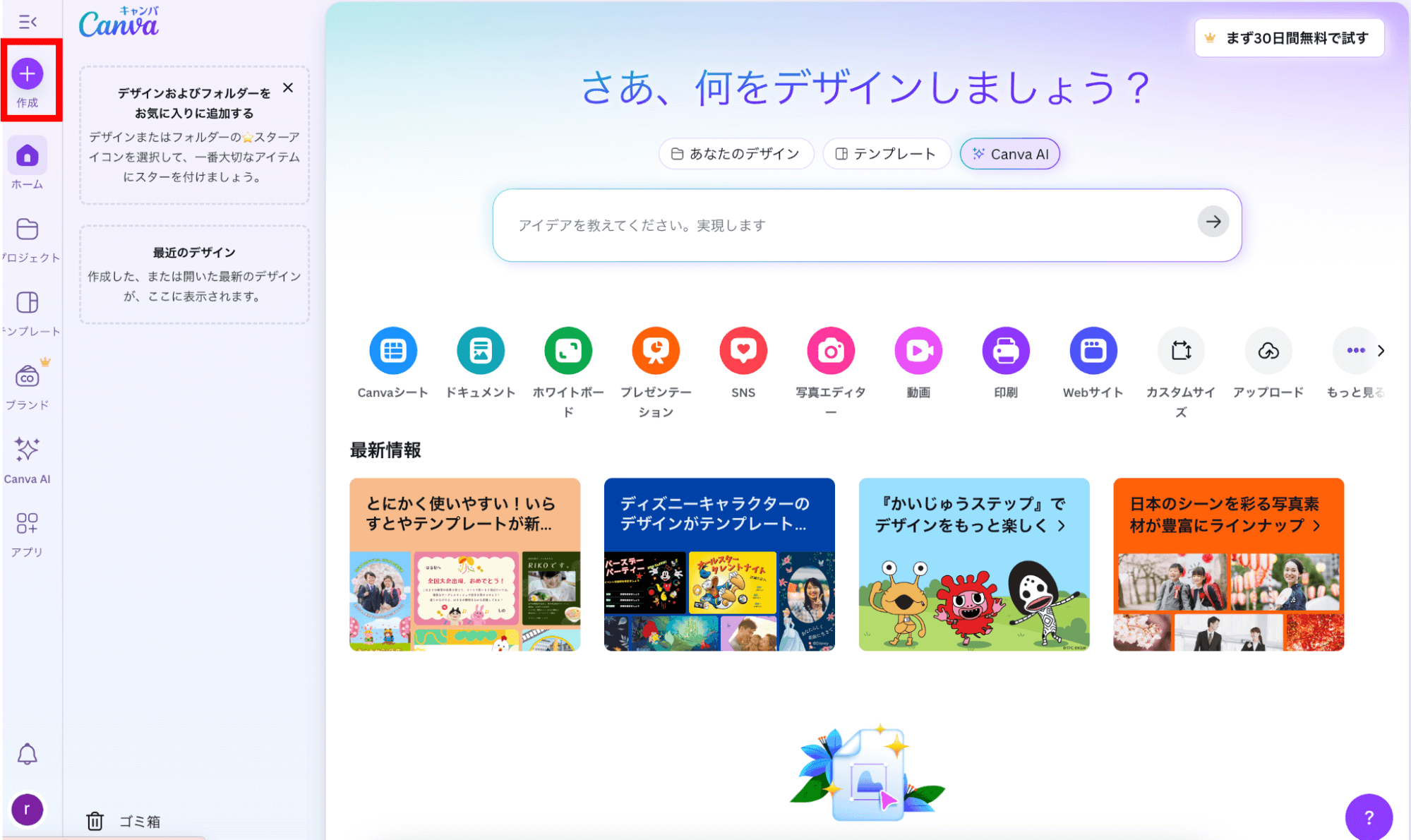This screenshot has width=1411, height=840.
Task: Open the 写真エディター tool
Action: [x=830, y=350]
